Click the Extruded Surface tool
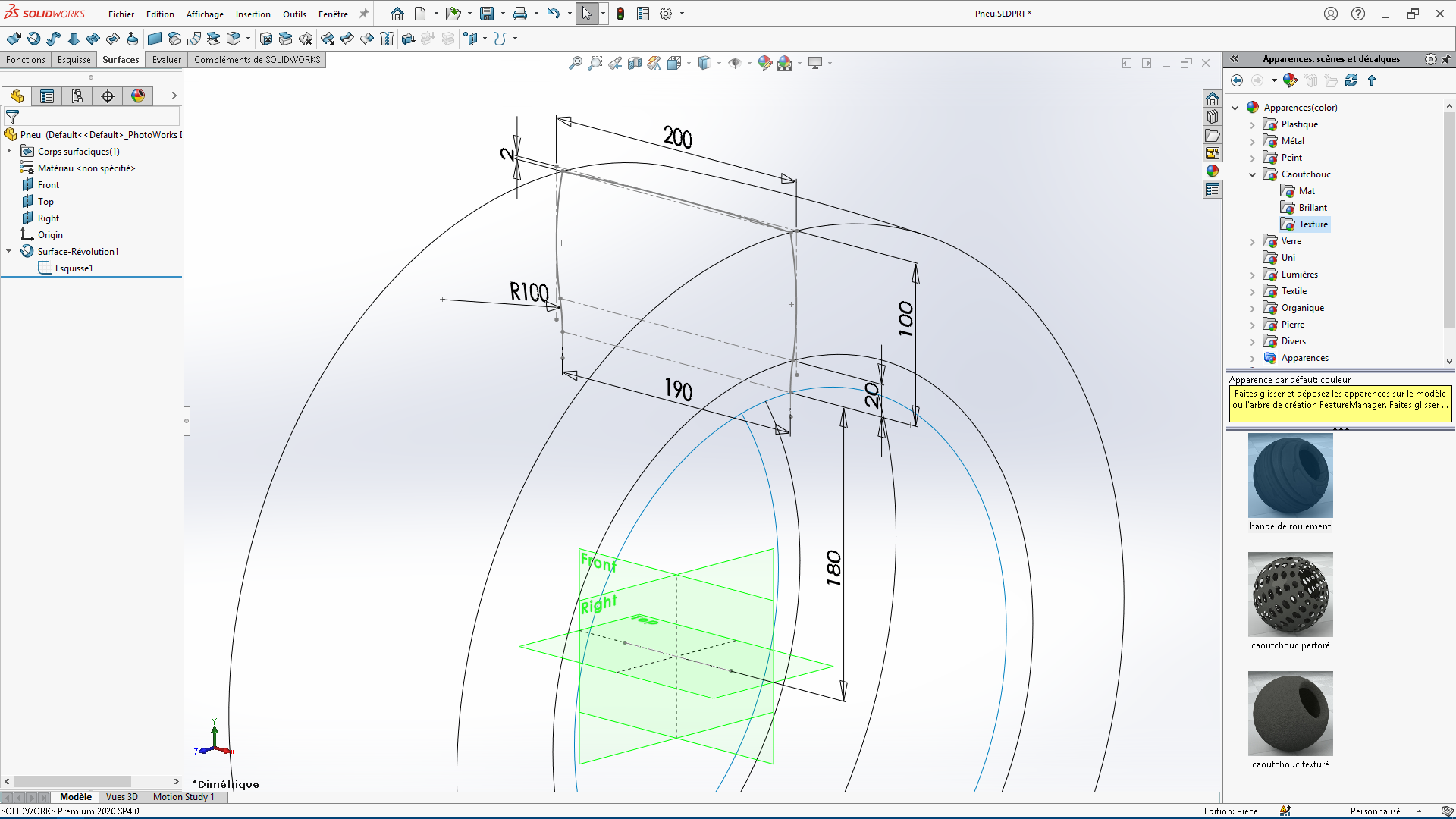 click(x=14, y=39)
